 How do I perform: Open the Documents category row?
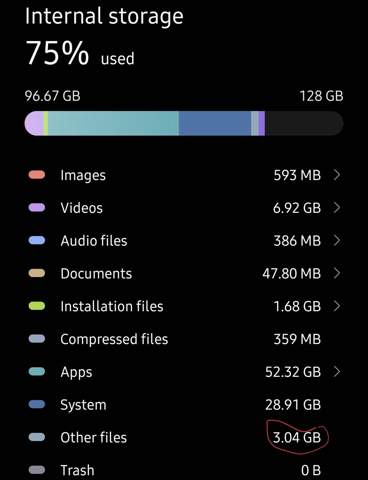click(184, 273)
